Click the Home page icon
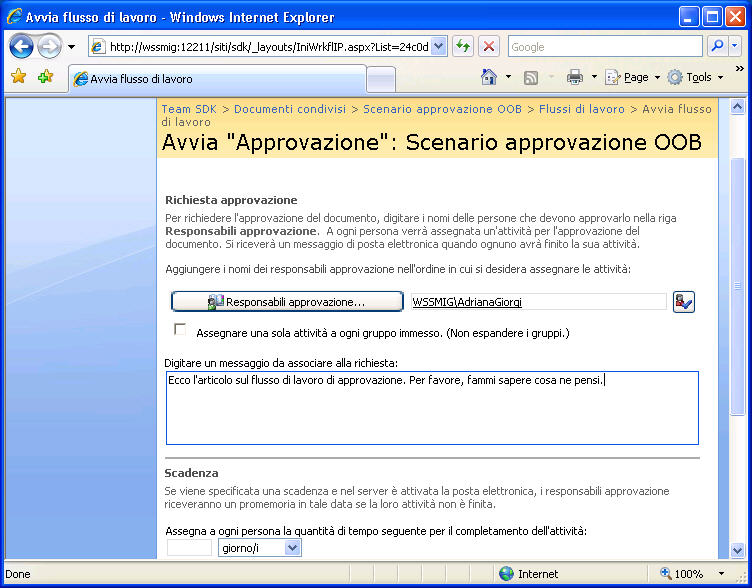Screen dimensions: 752x588 click(x=489, y=77)
